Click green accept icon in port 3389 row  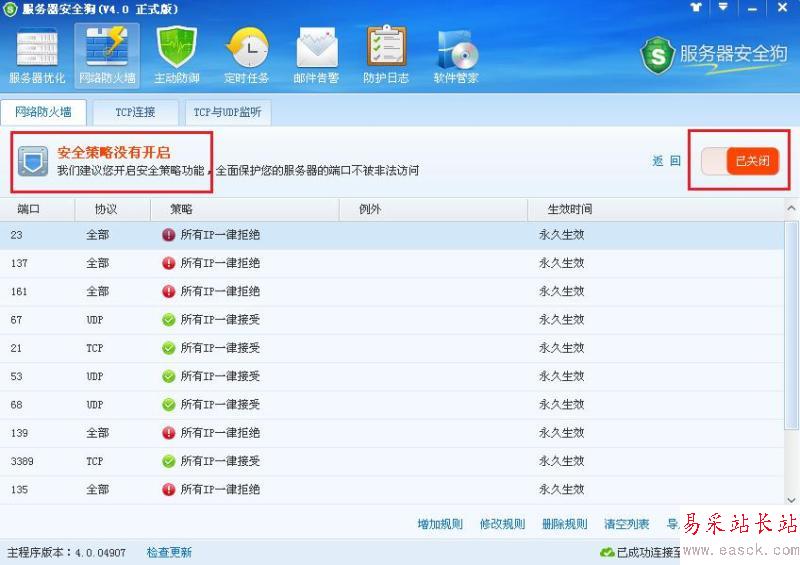pos(168,461)
